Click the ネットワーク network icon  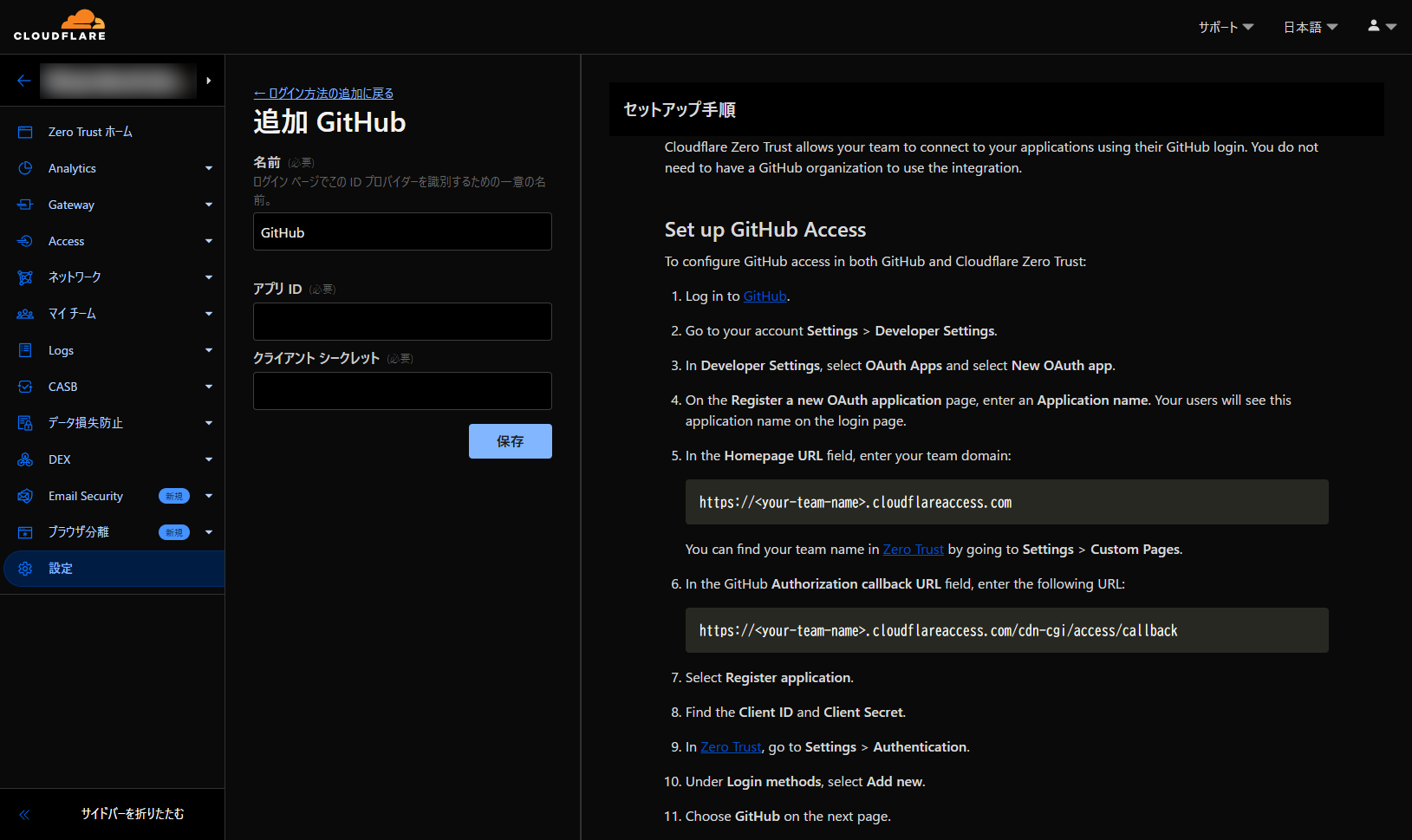[25, 277]
